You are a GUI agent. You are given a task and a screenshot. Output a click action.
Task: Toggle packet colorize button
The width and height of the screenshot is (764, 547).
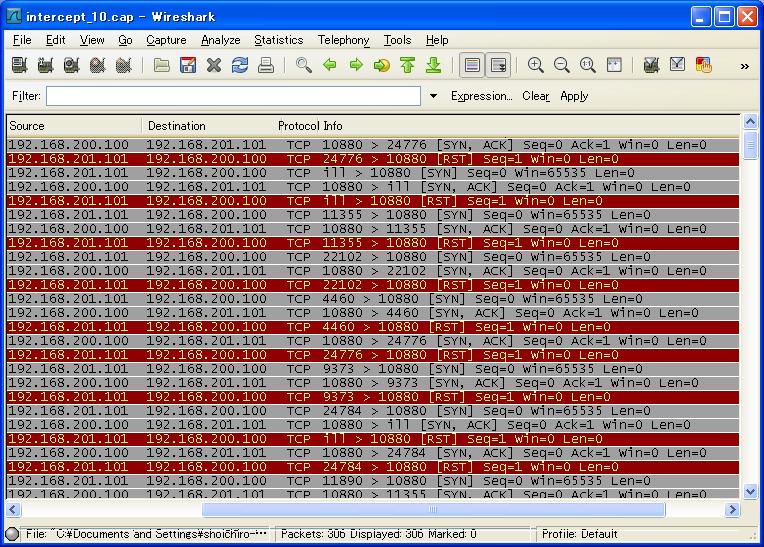[472, 65]
